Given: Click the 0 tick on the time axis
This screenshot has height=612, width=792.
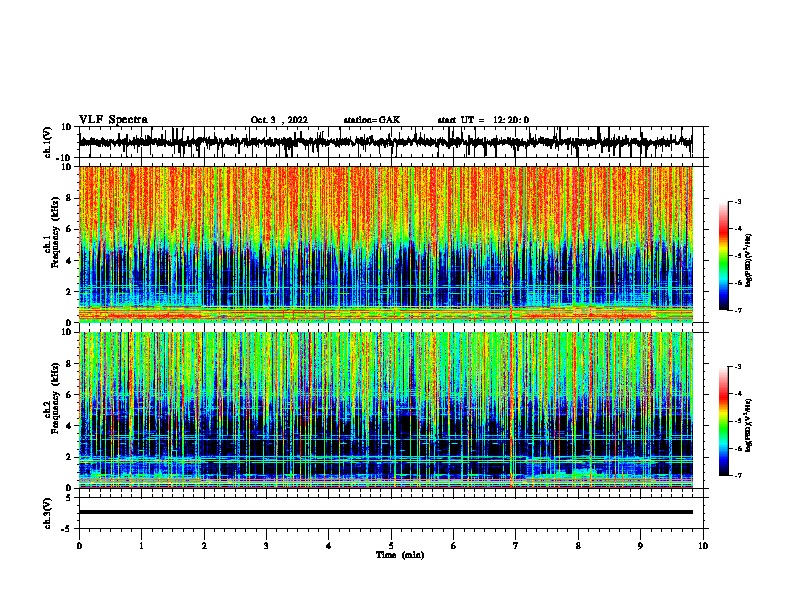Looking at the screenshot, I should 79,546.
